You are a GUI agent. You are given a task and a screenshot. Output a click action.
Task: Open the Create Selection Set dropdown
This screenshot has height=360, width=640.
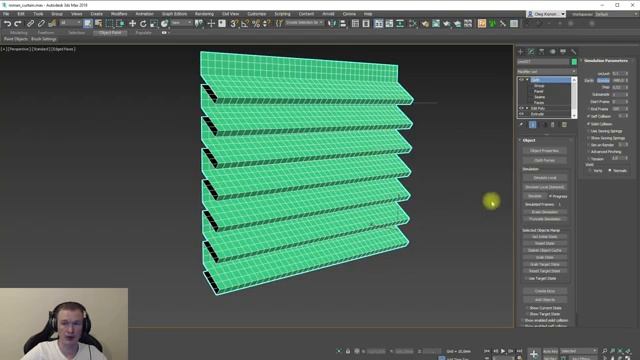click(304, 23)
